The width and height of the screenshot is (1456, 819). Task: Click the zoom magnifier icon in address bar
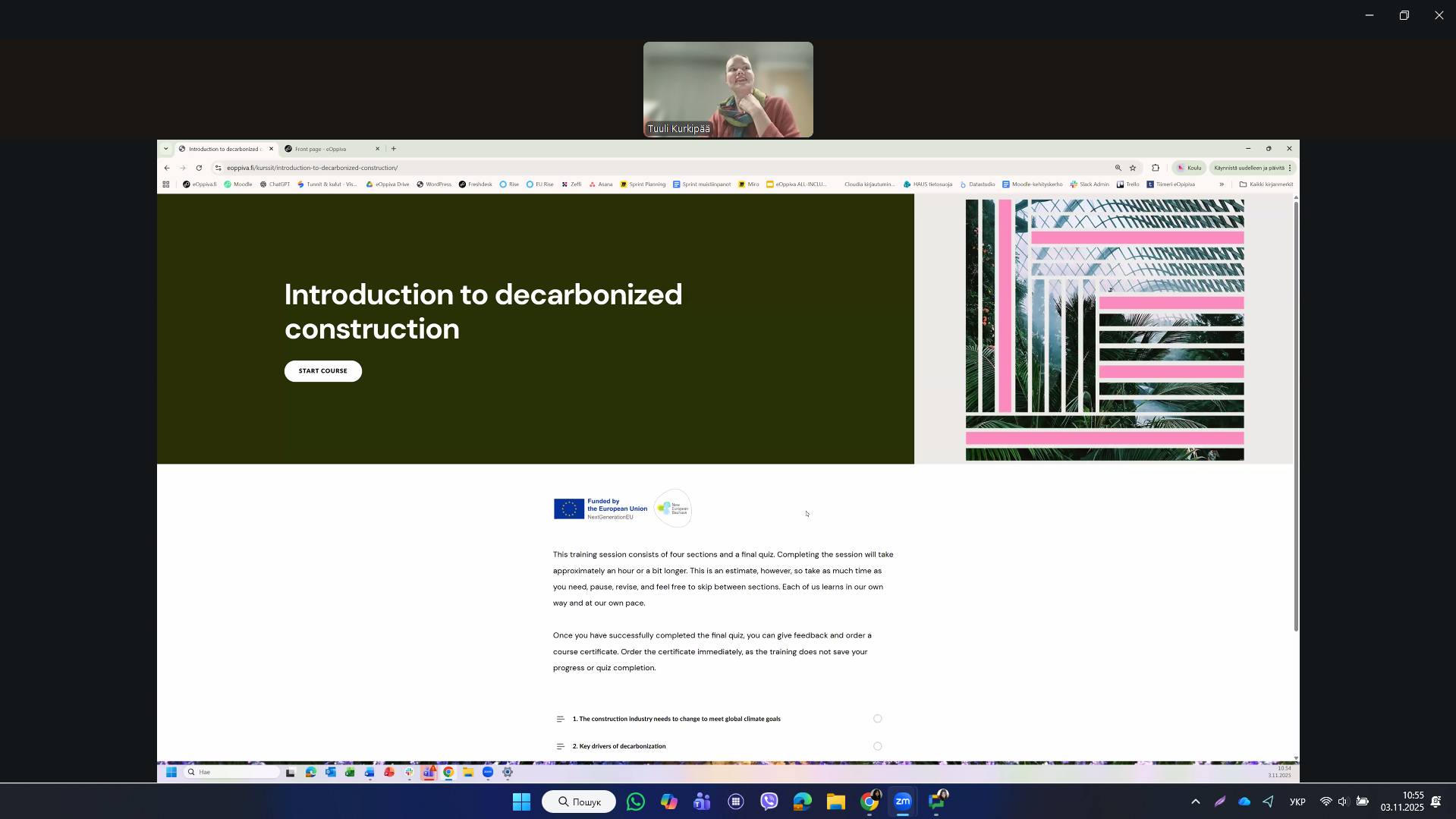[x=1118, y=168]
